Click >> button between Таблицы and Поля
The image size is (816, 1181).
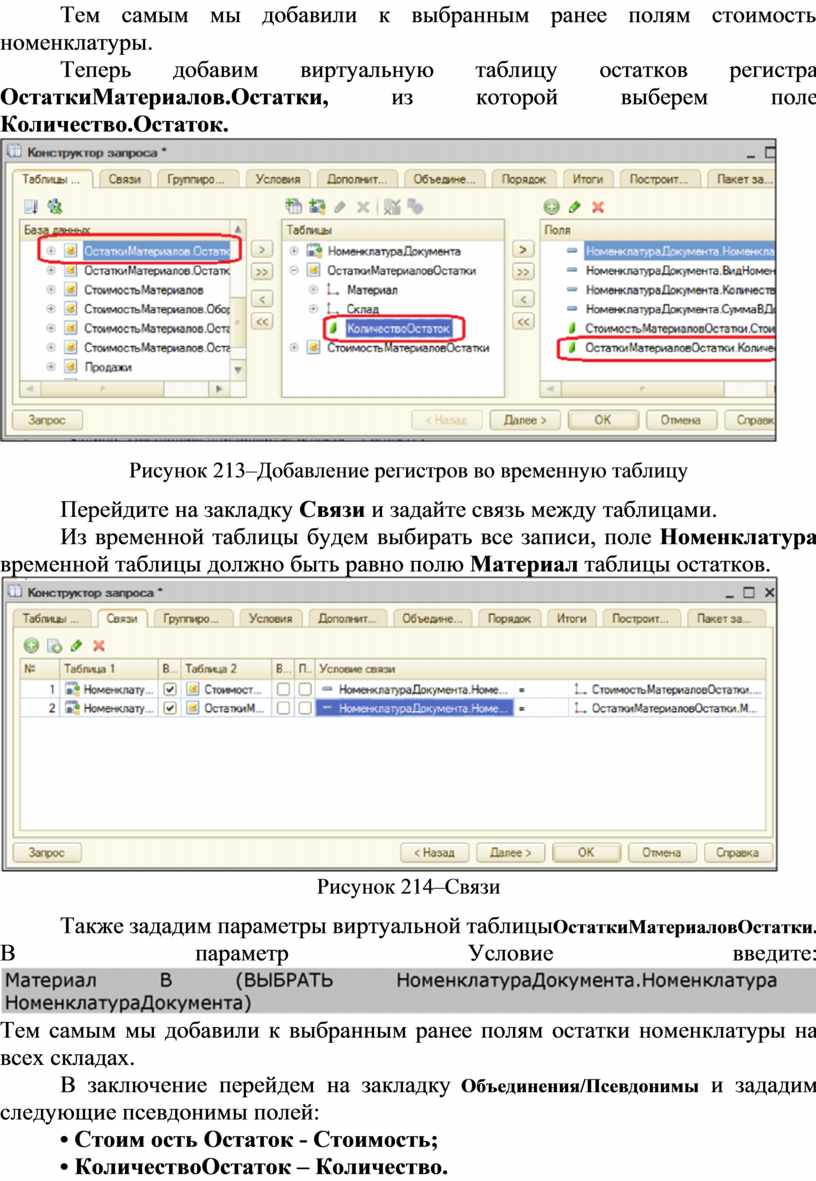tap(523, 272)
